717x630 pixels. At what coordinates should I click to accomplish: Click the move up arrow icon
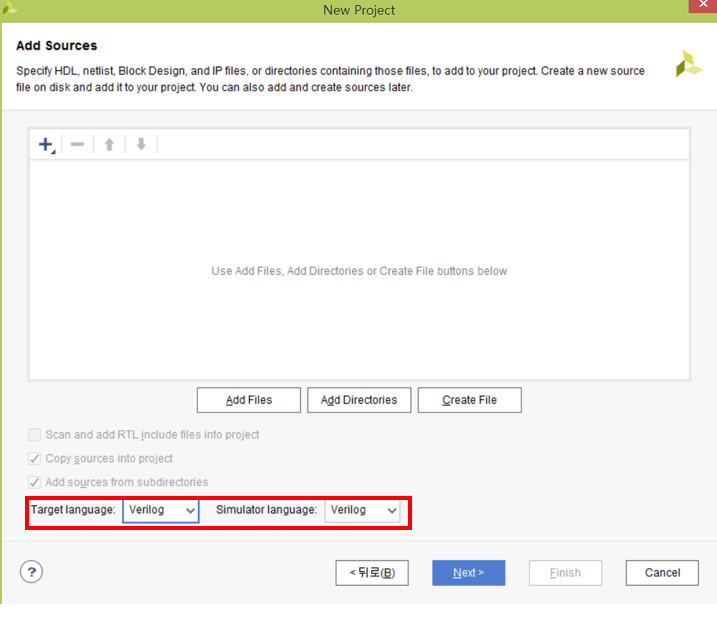(109, 144)
